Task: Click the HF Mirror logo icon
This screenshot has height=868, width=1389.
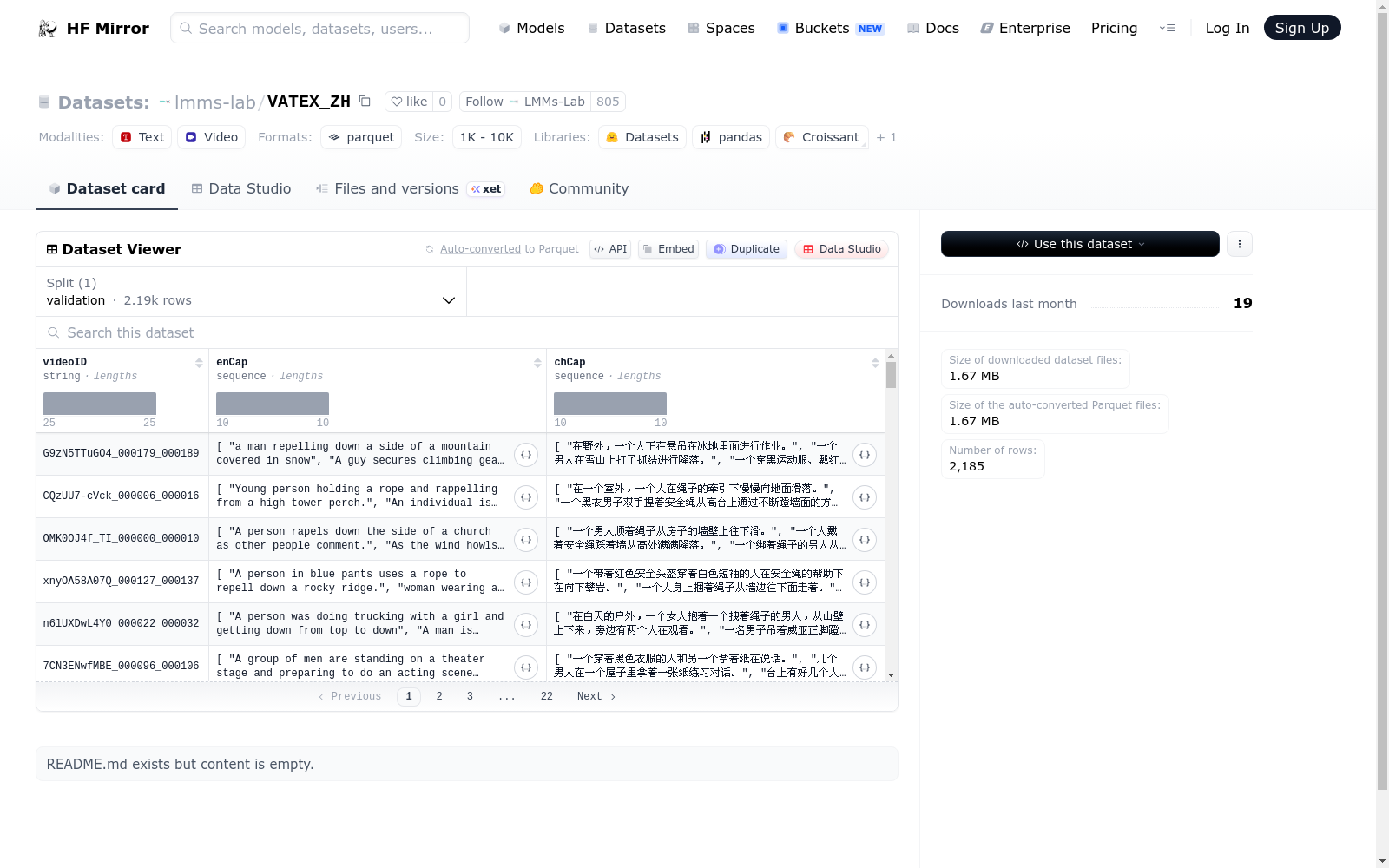Action: point(48,29)
